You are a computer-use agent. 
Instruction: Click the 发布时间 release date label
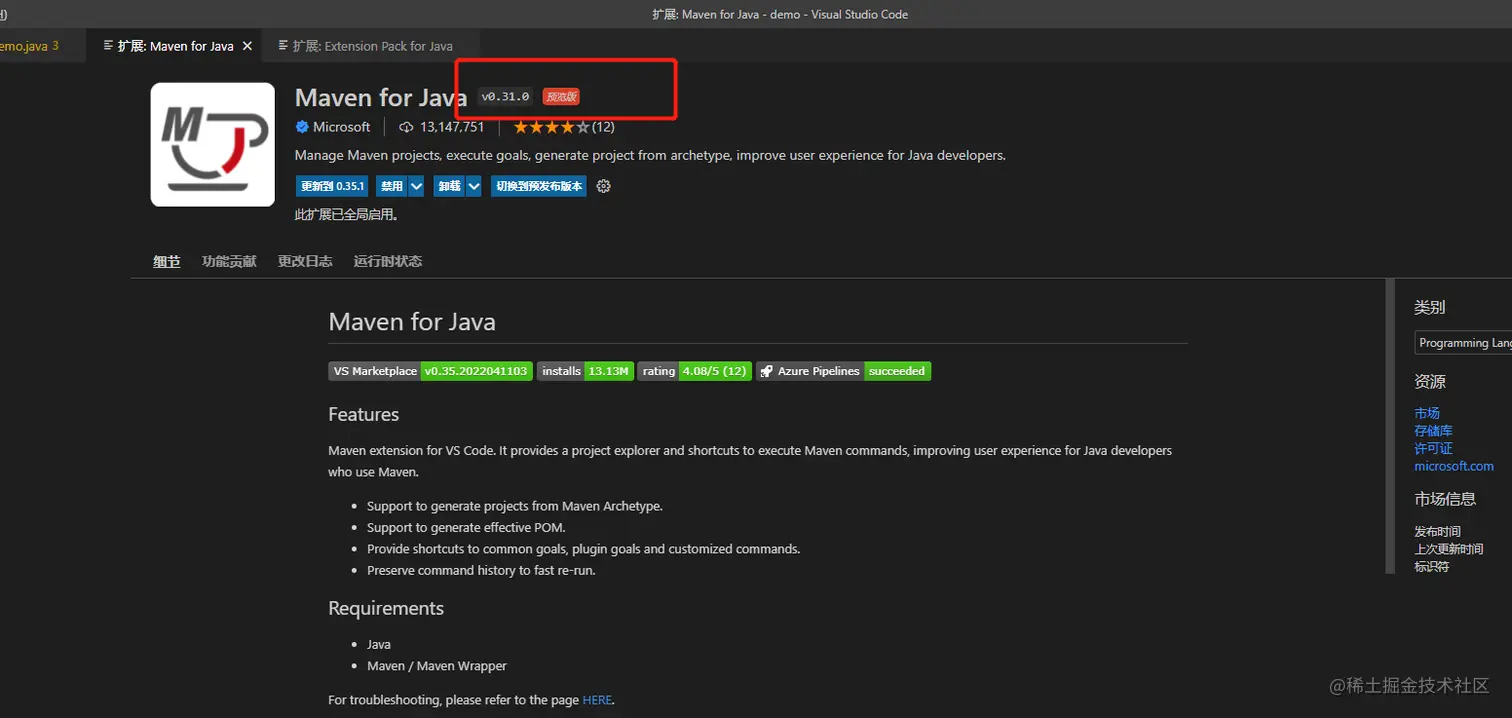coord(1437,532)
